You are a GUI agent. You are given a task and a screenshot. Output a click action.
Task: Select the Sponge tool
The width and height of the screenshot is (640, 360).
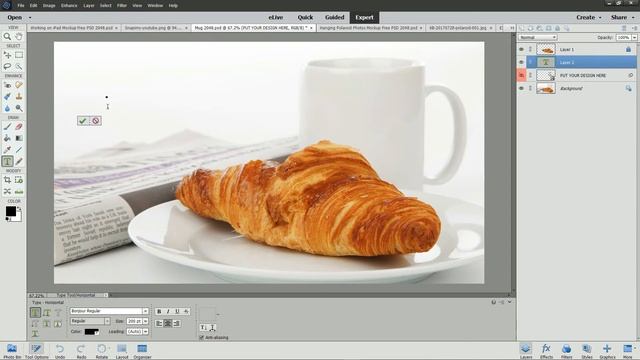19,108
